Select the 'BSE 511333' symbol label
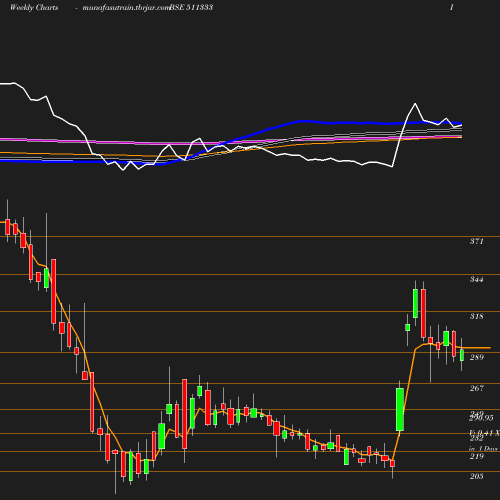 191,7
